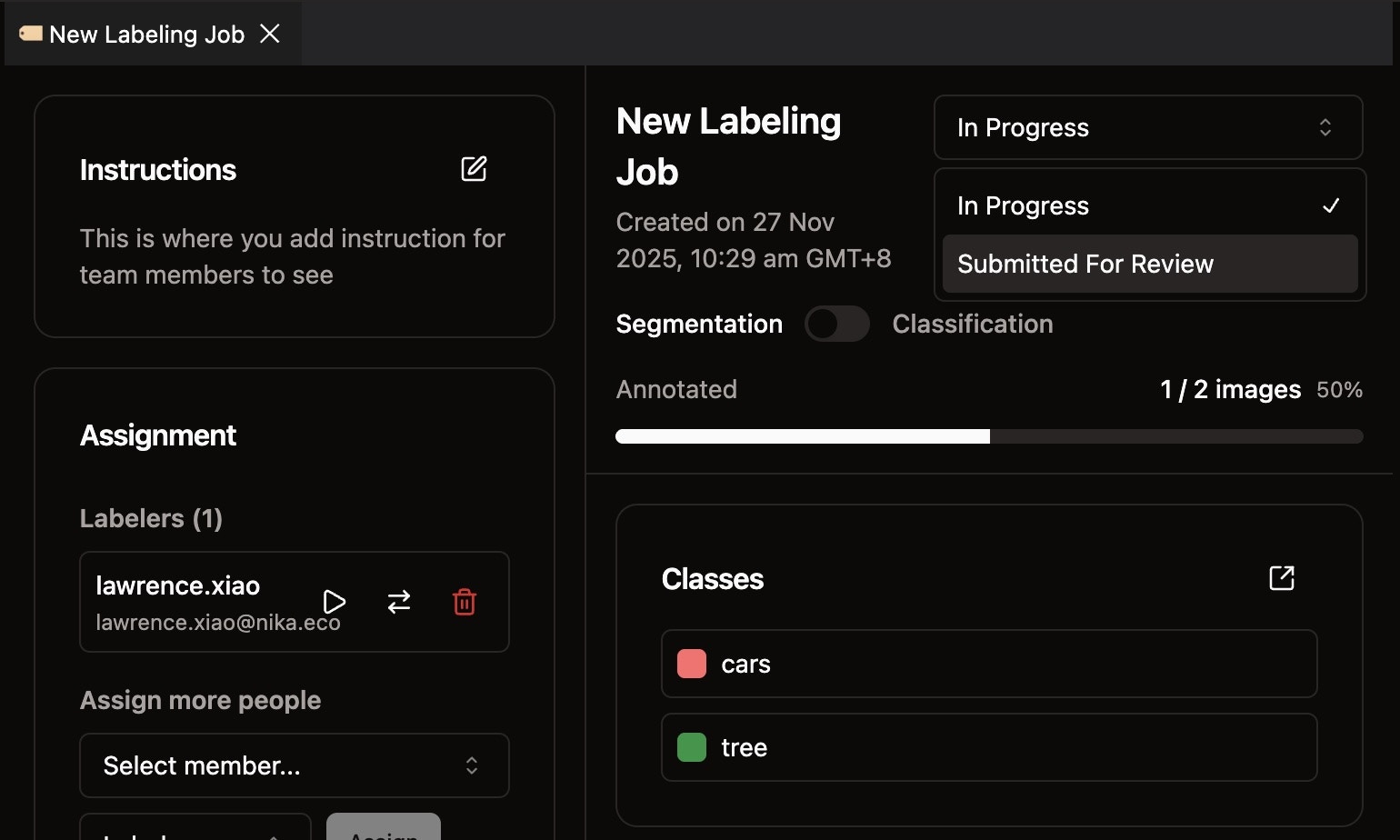
Task: Click the play icon for lawrence.xiao
Action: coord(335,602)
